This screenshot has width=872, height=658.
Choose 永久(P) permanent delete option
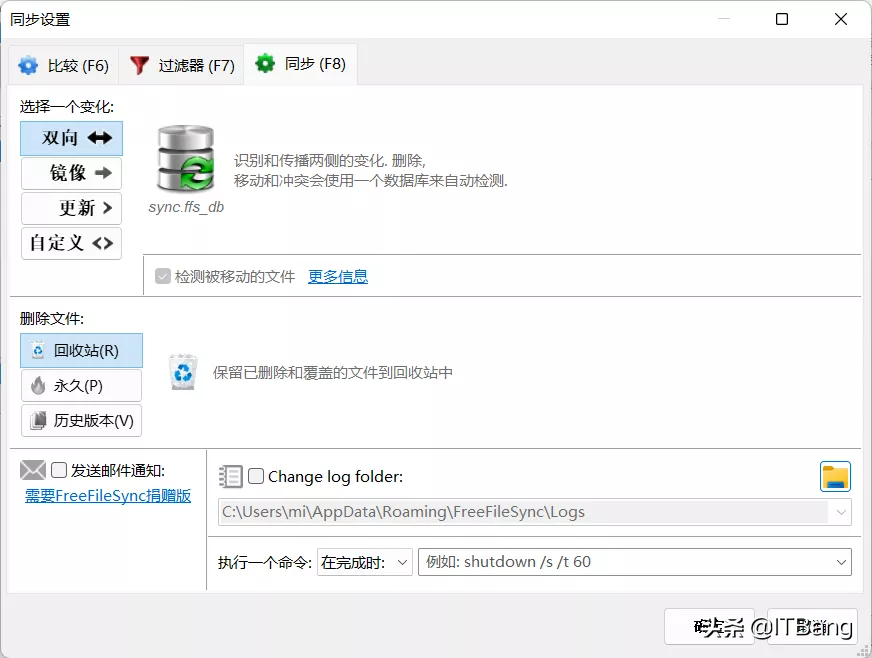pyautogui.click(x=81, y=386)
